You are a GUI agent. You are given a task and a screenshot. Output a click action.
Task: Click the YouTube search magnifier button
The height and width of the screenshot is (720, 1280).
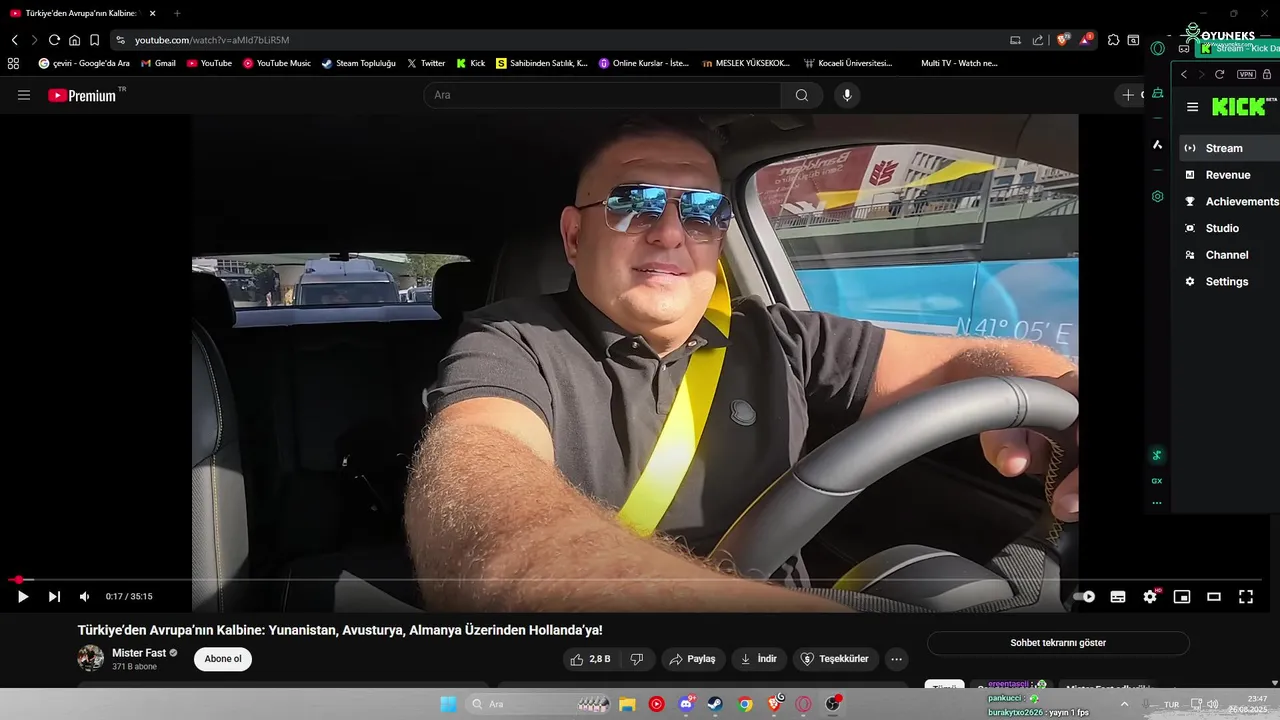(802, 95)
